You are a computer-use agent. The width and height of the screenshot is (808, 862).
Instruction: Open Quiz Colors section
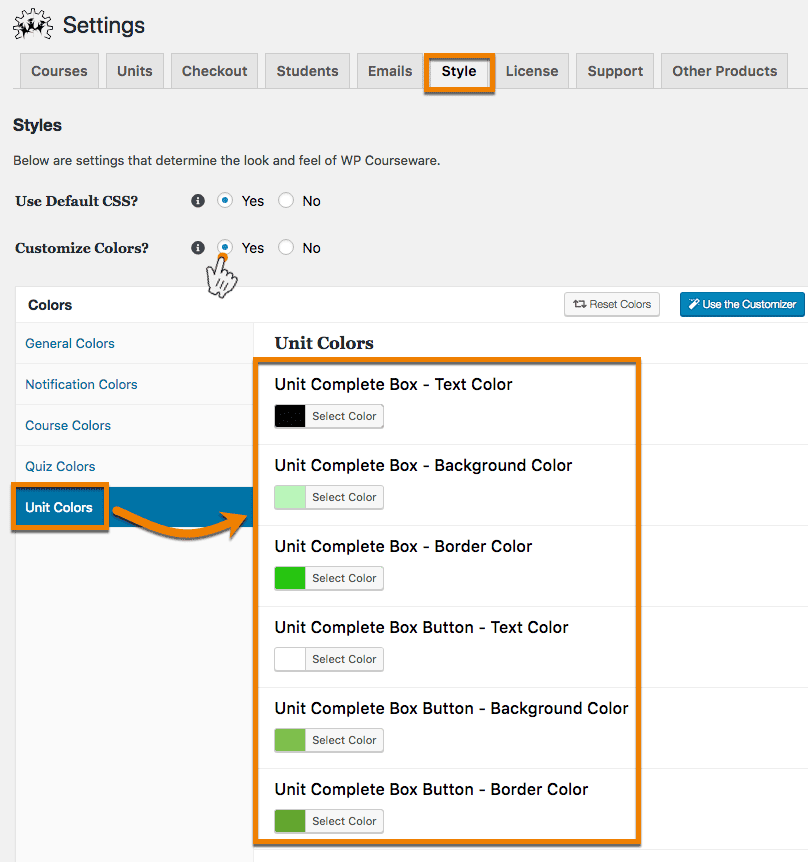tap(60, 466)
